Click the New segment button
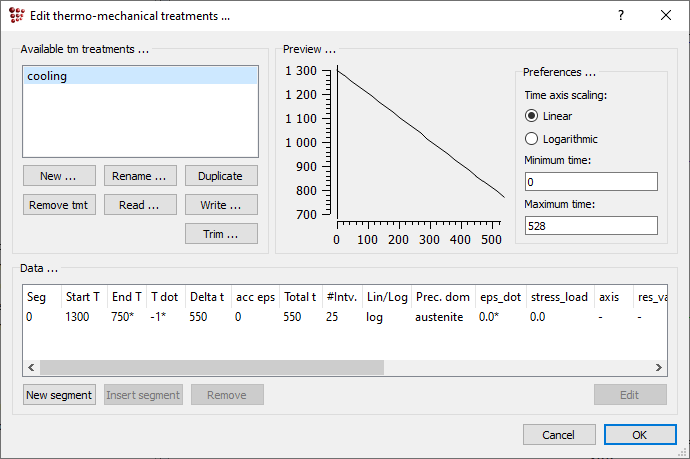 [59, 395]
